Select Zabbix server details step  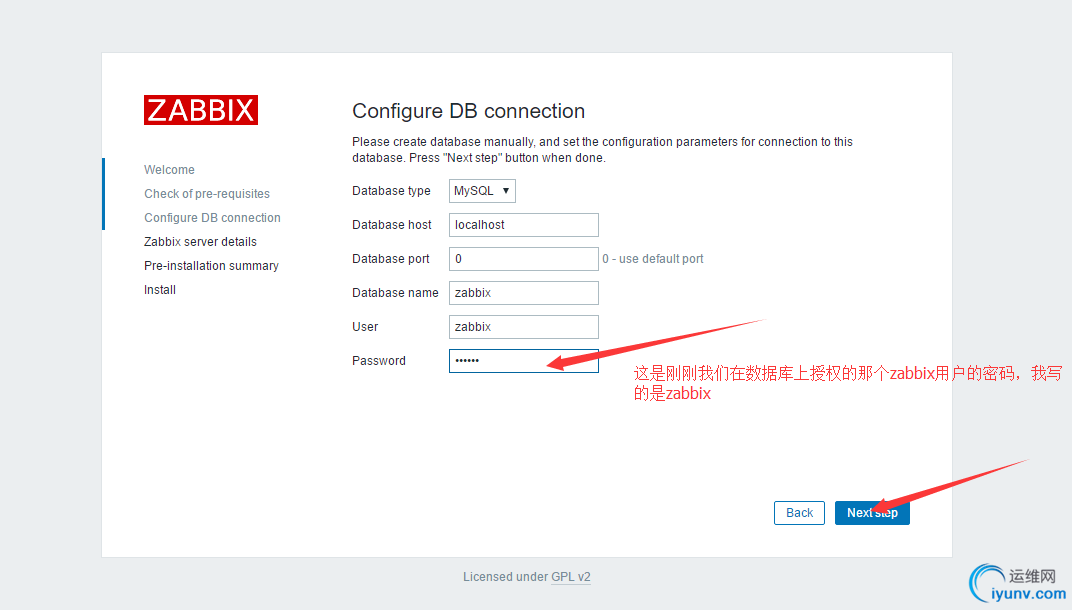click(200, 241)
